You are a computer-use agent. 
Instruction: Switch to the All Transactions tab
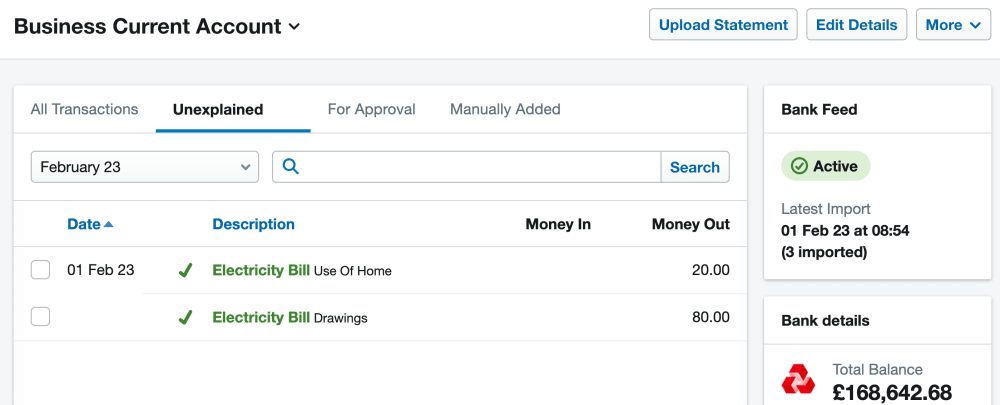pos(84,109)
